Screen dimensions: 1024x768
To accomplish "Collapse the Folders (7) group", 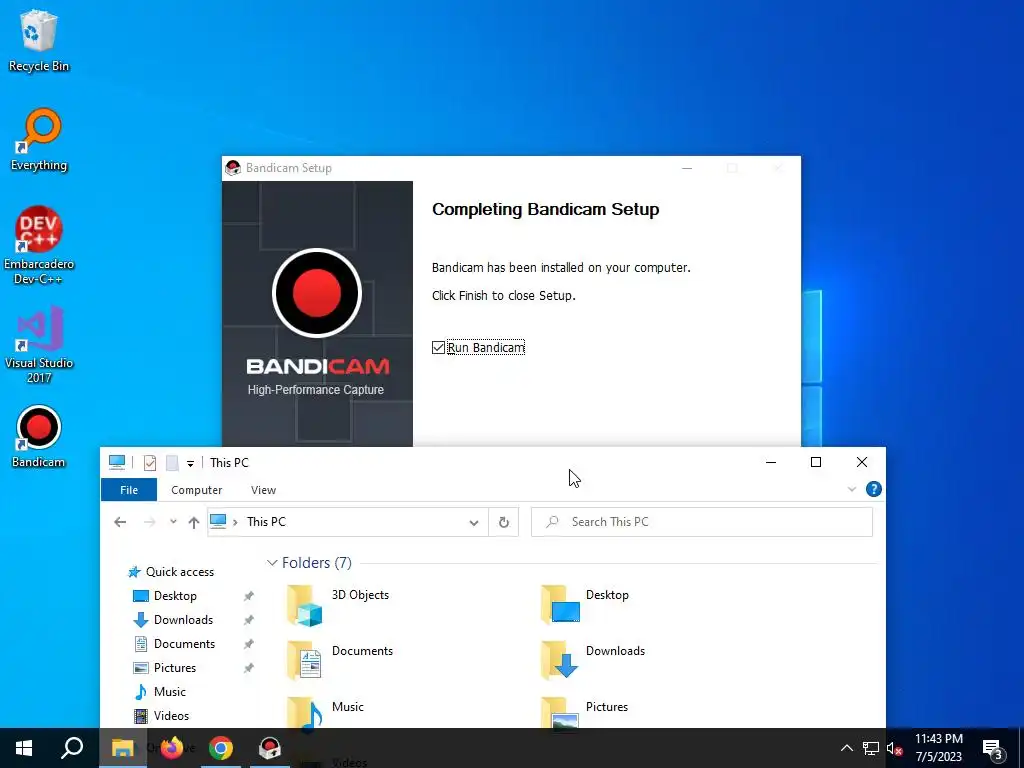I will pos(272,563).
